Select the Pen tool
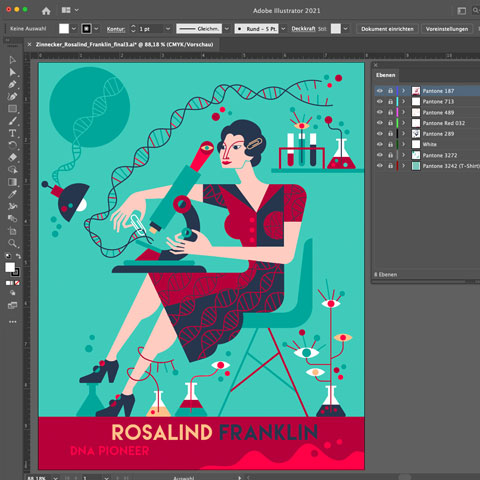Viewport: 480px width, 480px height. point(12,84)
